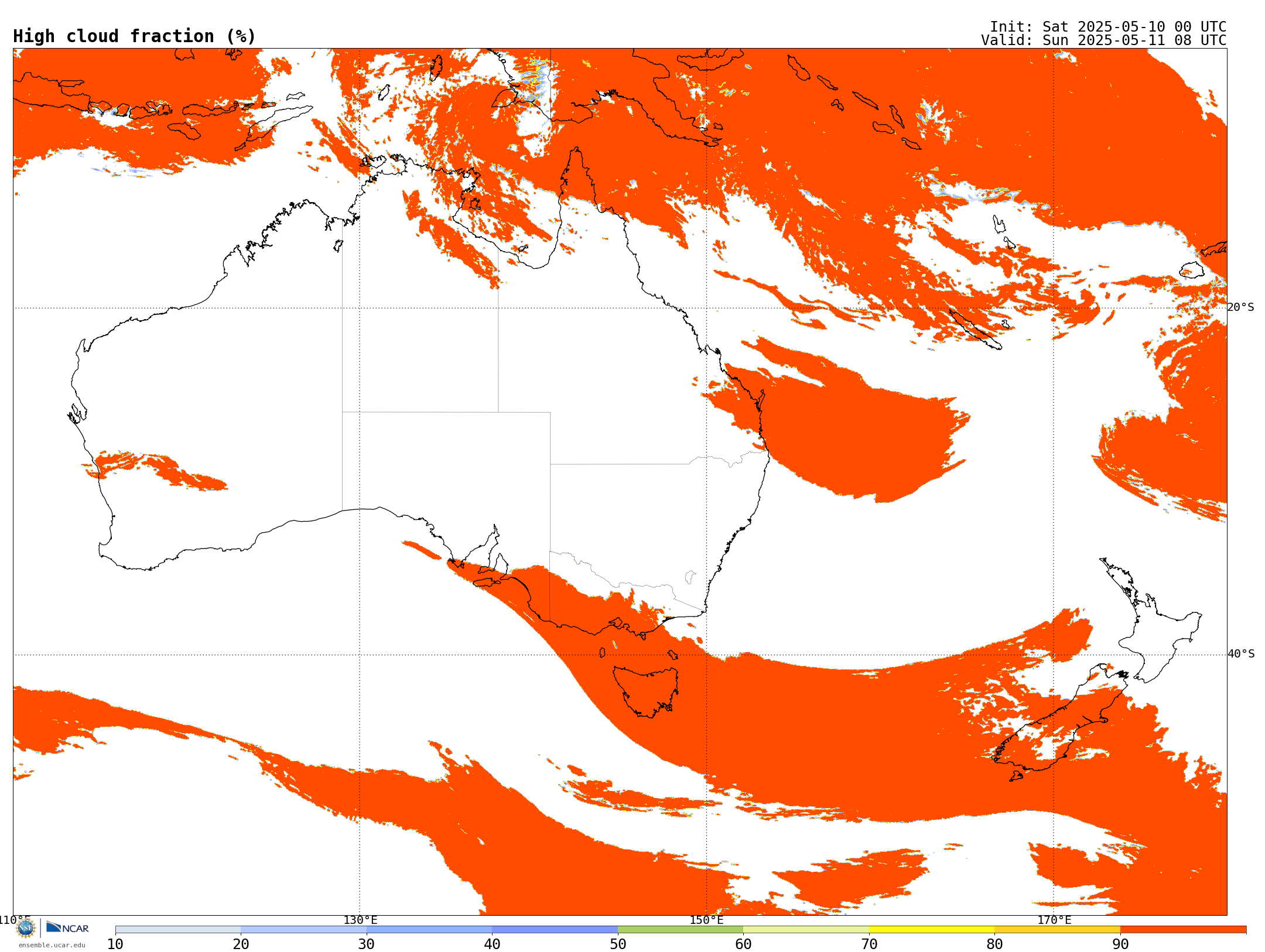This screenshot has height=952, width=1265.
Task: Click the colorbar tick label 10
Action: (x=115, y=944)
